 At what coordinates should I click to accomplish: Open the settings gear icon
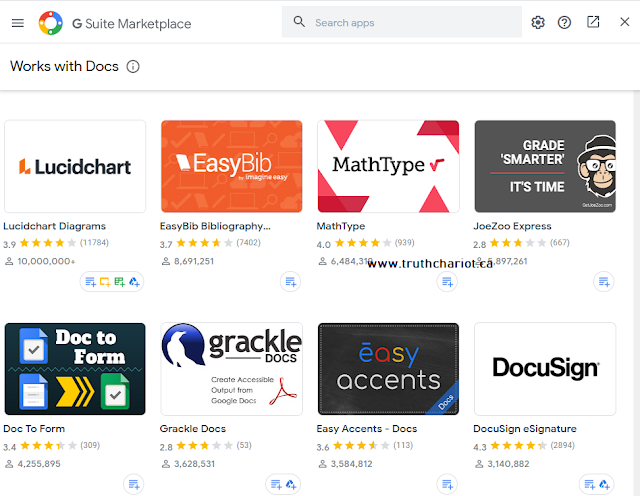coord(538,22)
